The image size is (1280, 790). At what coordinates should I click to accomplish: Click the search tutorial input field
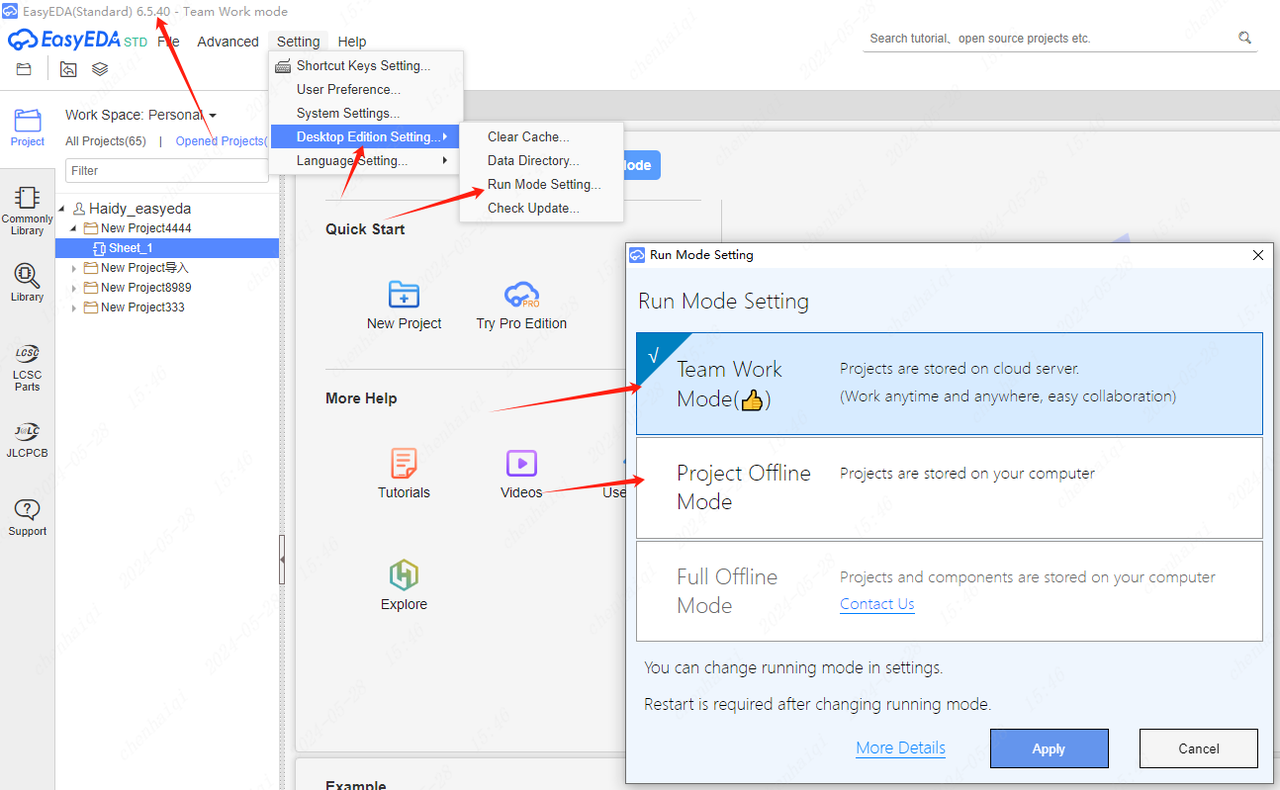point(1050,38)
